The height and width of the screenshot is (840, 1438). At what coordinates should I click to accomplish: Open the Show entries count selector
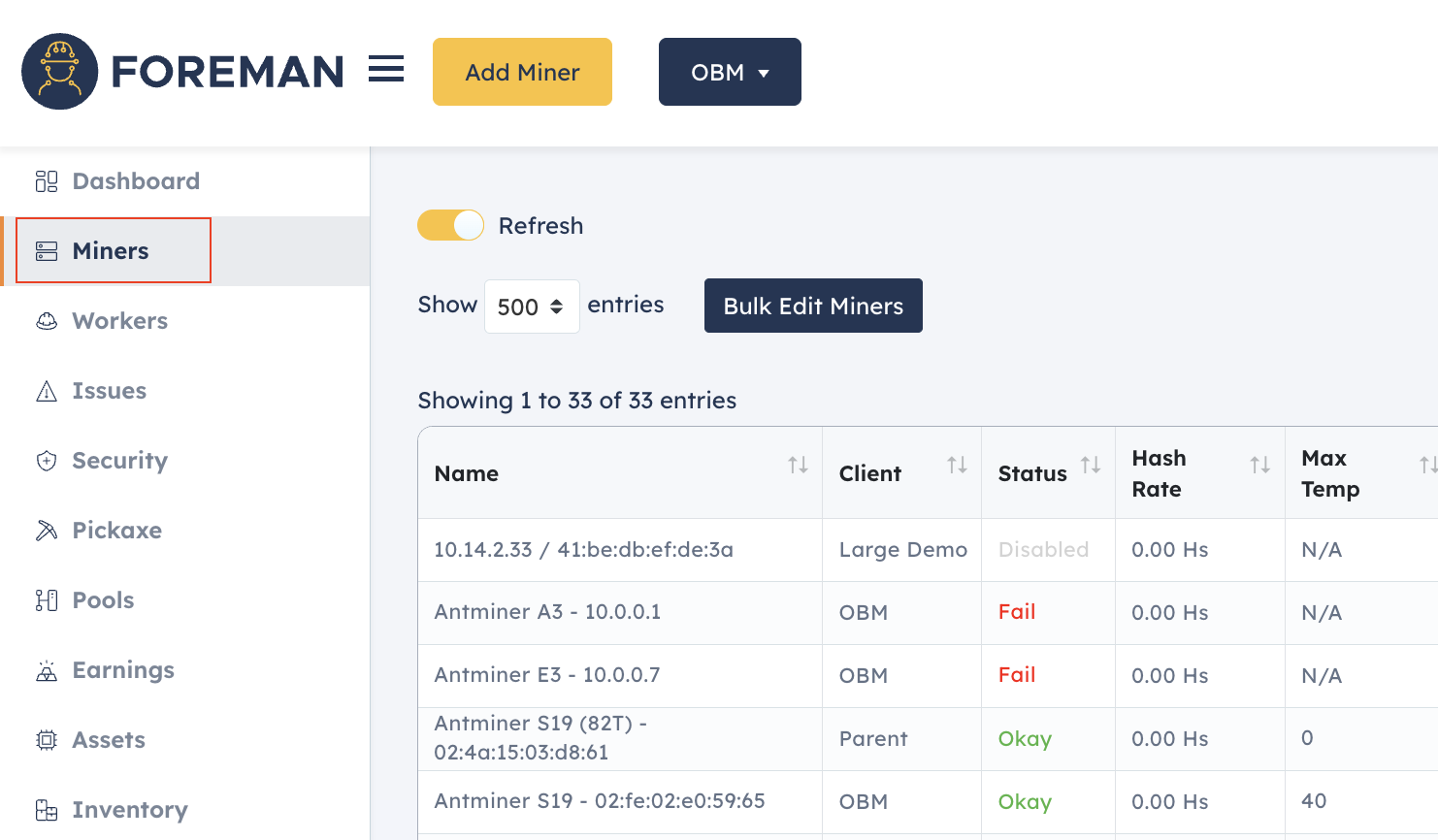point(532,307)
